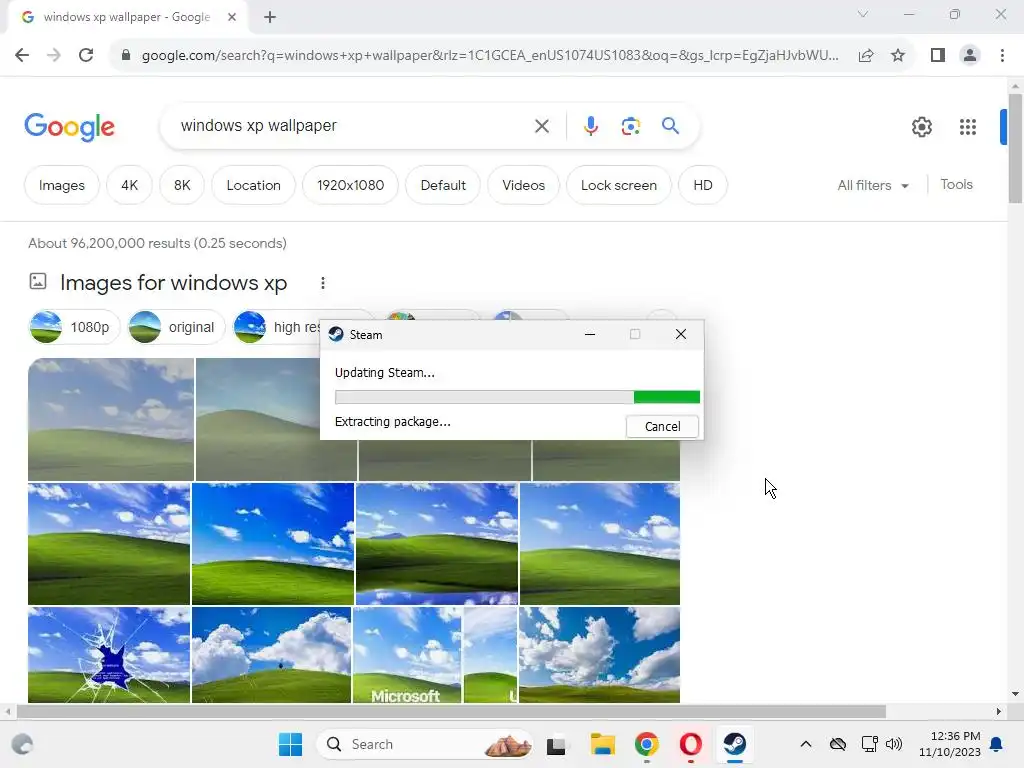Click the forward navigation arrow

pyautogui.click(x=54, y=56)
